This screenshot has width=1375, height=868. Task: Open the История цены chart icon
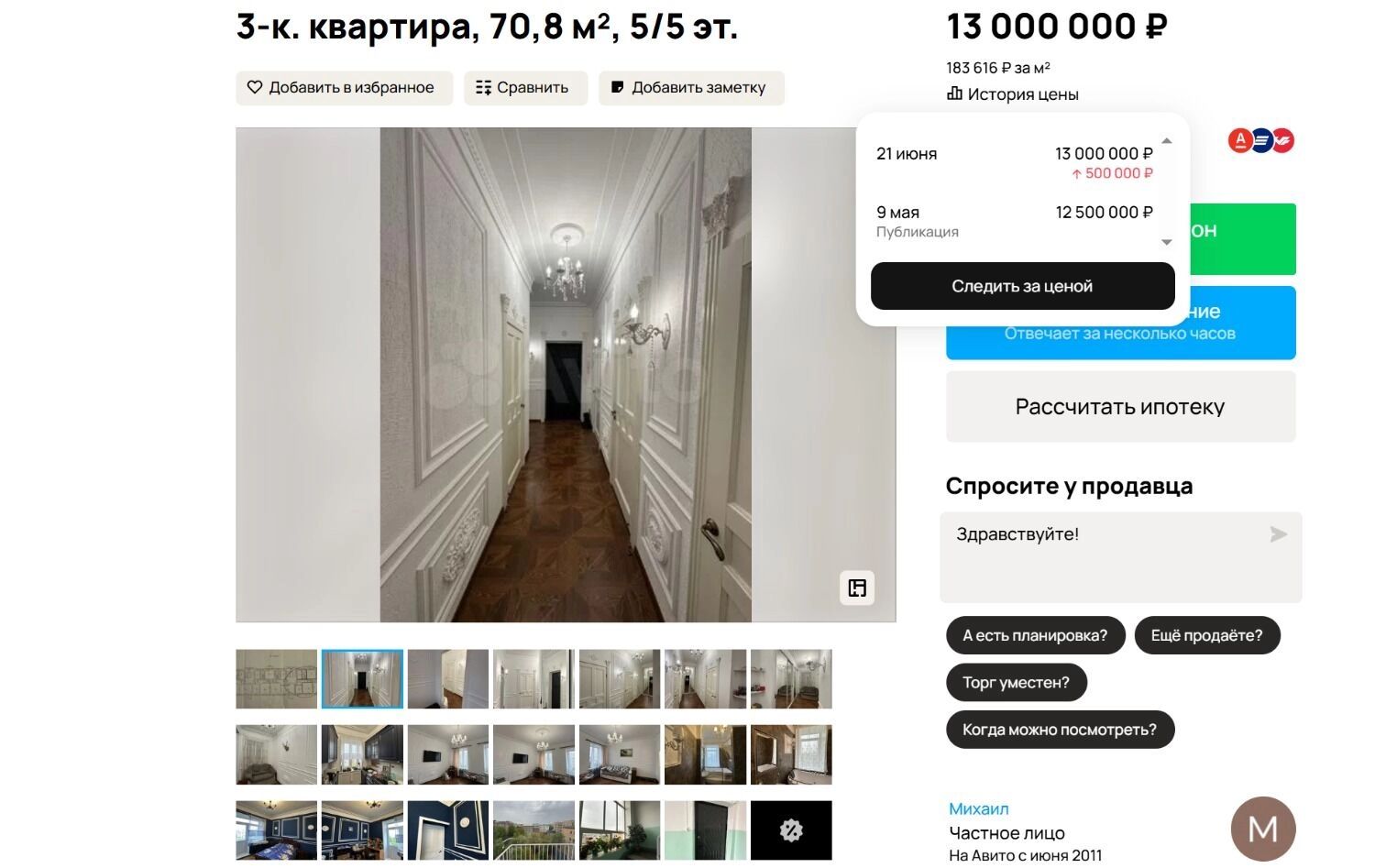954,93
